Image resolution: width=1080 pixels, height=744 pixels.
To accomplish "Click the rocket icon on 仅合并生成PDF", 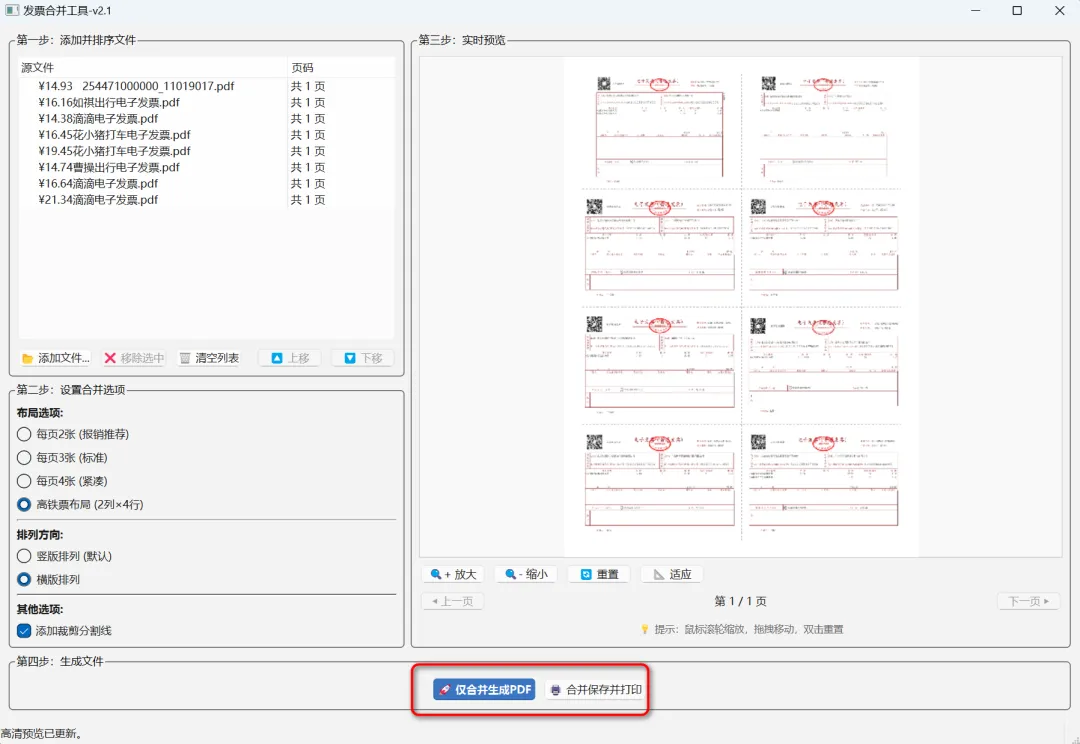I will 445,690.
